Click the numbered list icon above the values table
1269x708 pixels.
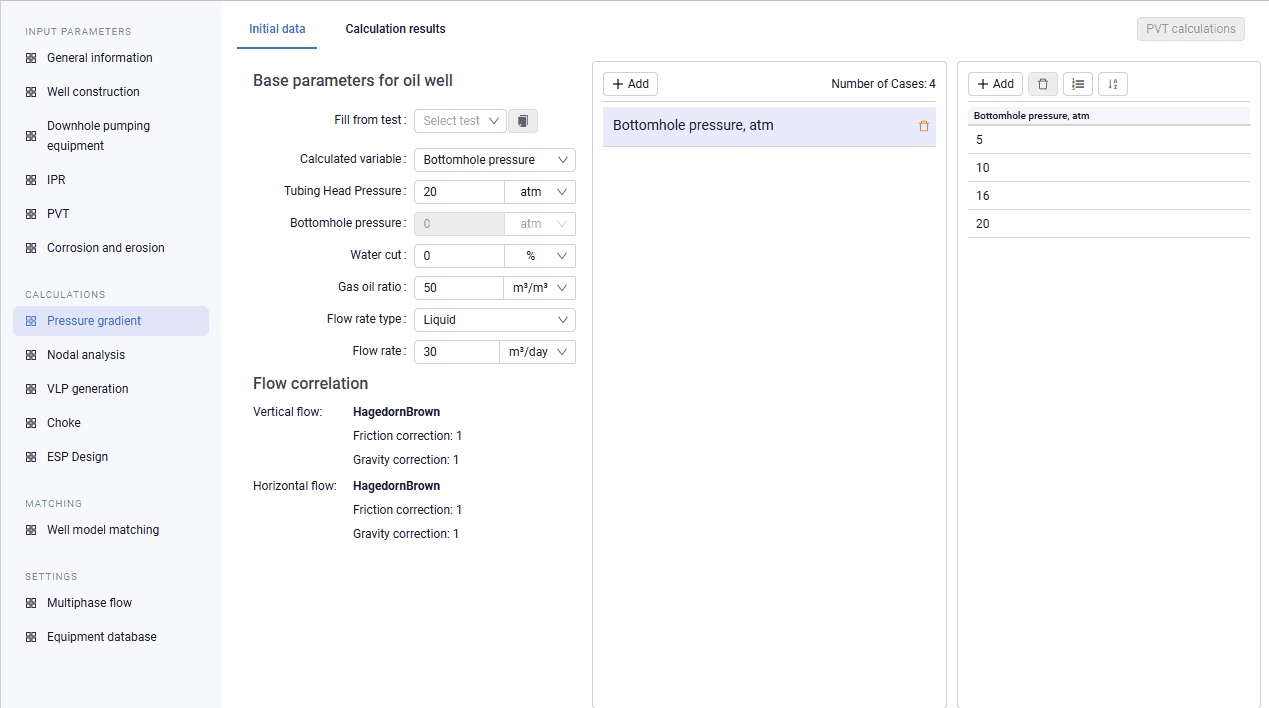1078,84
